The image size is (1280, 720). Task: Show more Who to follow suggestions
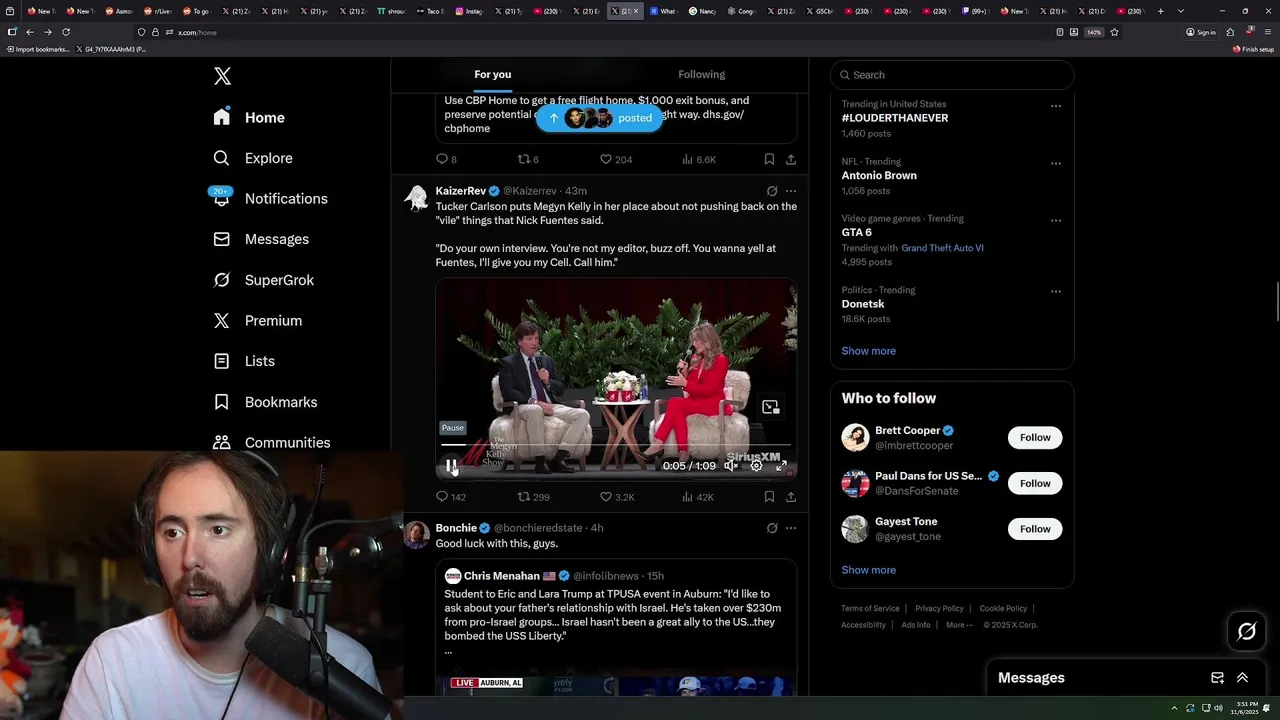click(868, 570)
